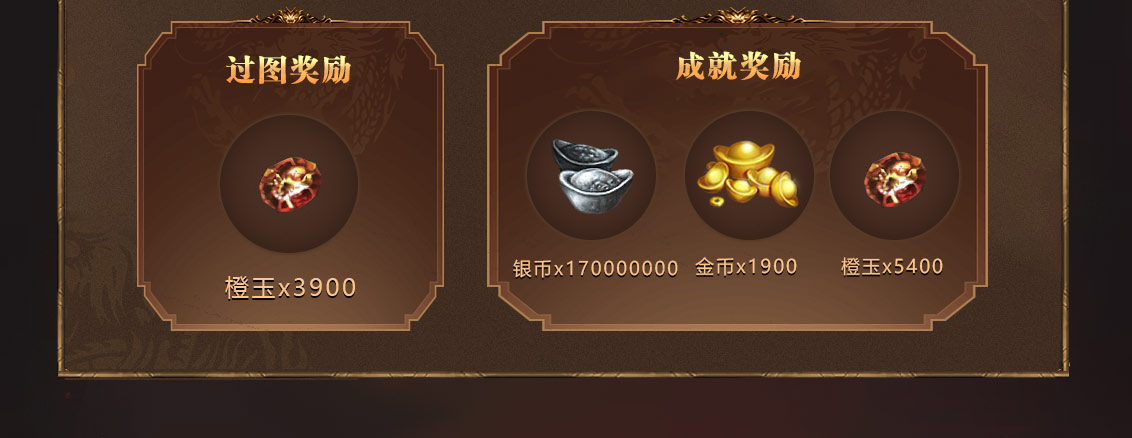Click the orange jade gem under 成就奖励
The height and width of the screenshot is (438, 1132).
click(894, 178)
